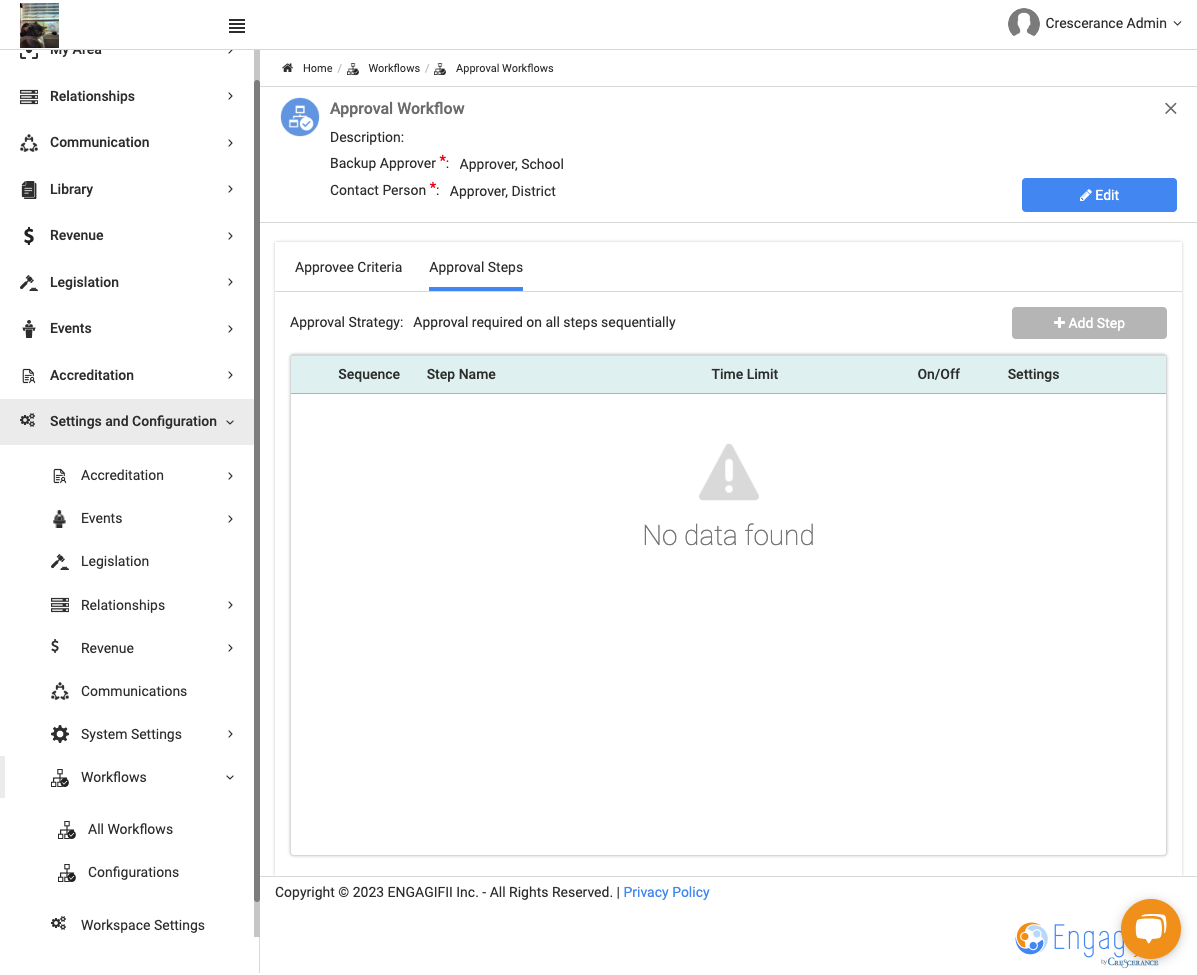Click the Relationships main menu icon
The height and width of the screenshot is (975, 1197).
tap(29, 96)
